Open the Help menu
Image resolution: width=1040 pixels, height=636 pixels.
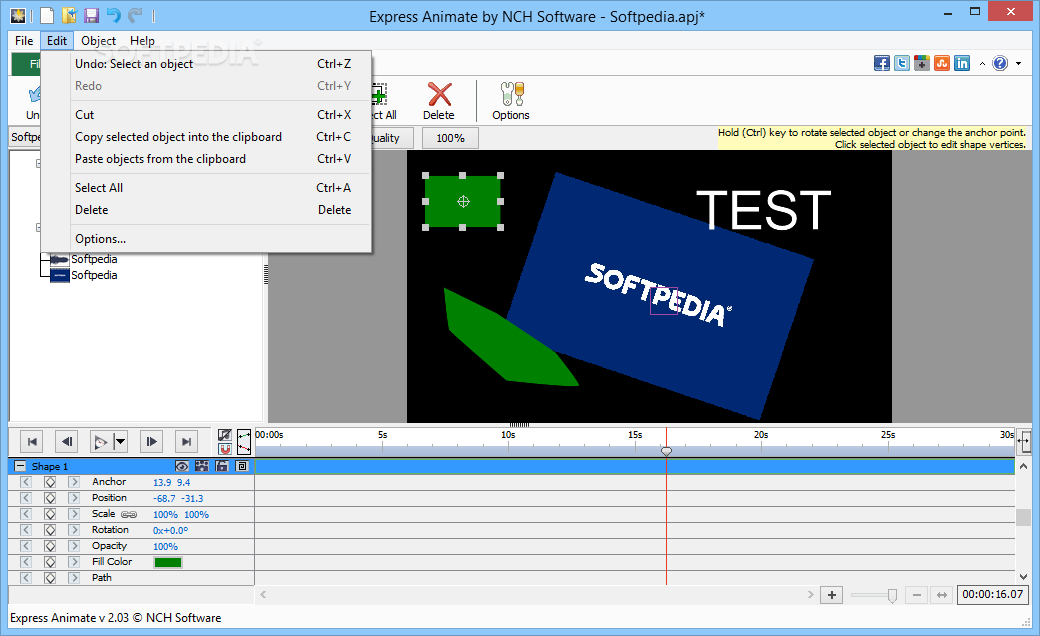coord(142,40)
